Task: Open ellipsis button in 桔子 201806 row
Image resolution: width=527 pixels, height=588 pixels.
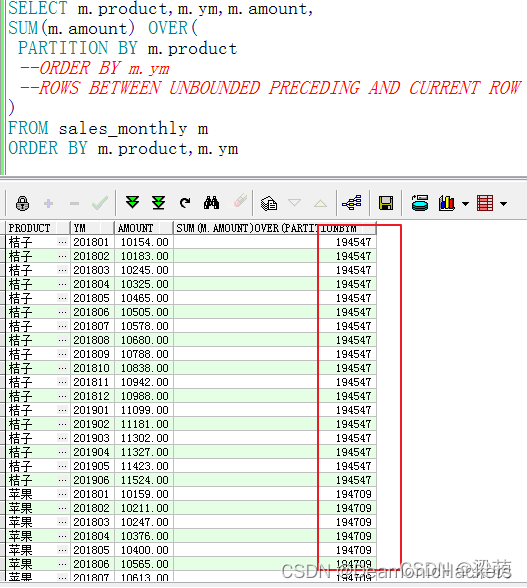Action: tap(63, 312)
